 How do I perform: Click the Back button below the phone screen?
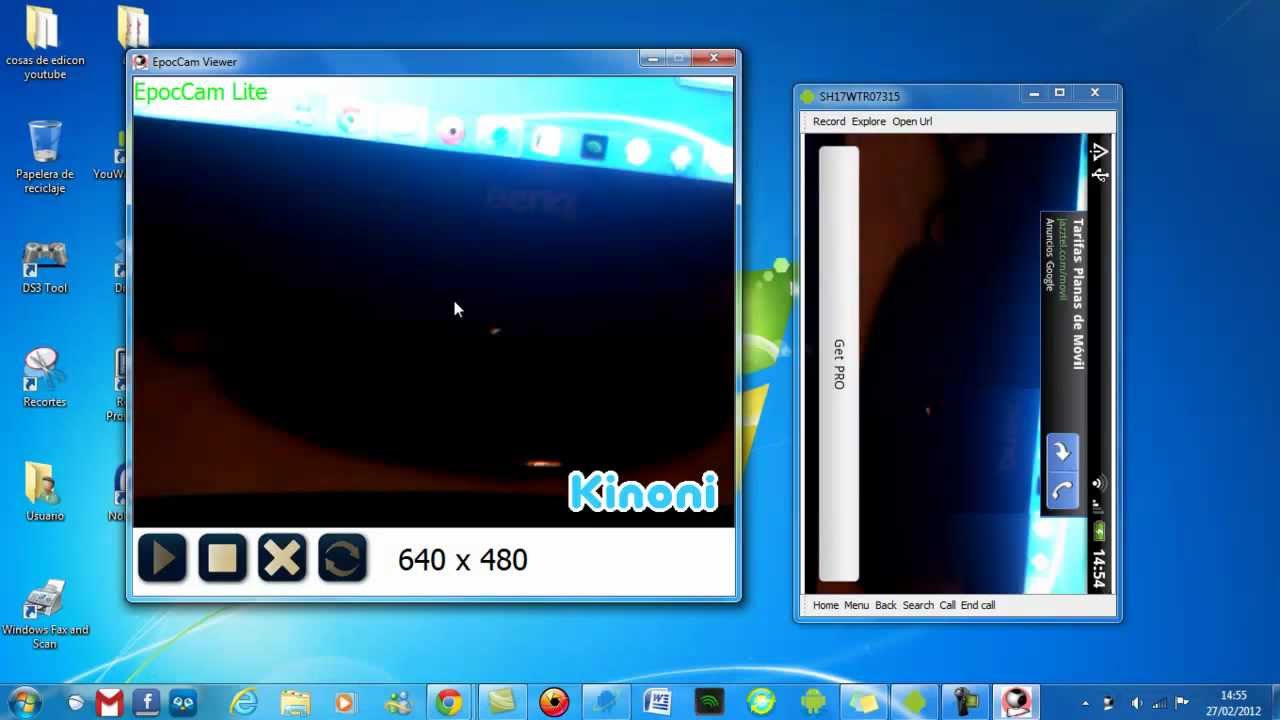coord(886,605)
